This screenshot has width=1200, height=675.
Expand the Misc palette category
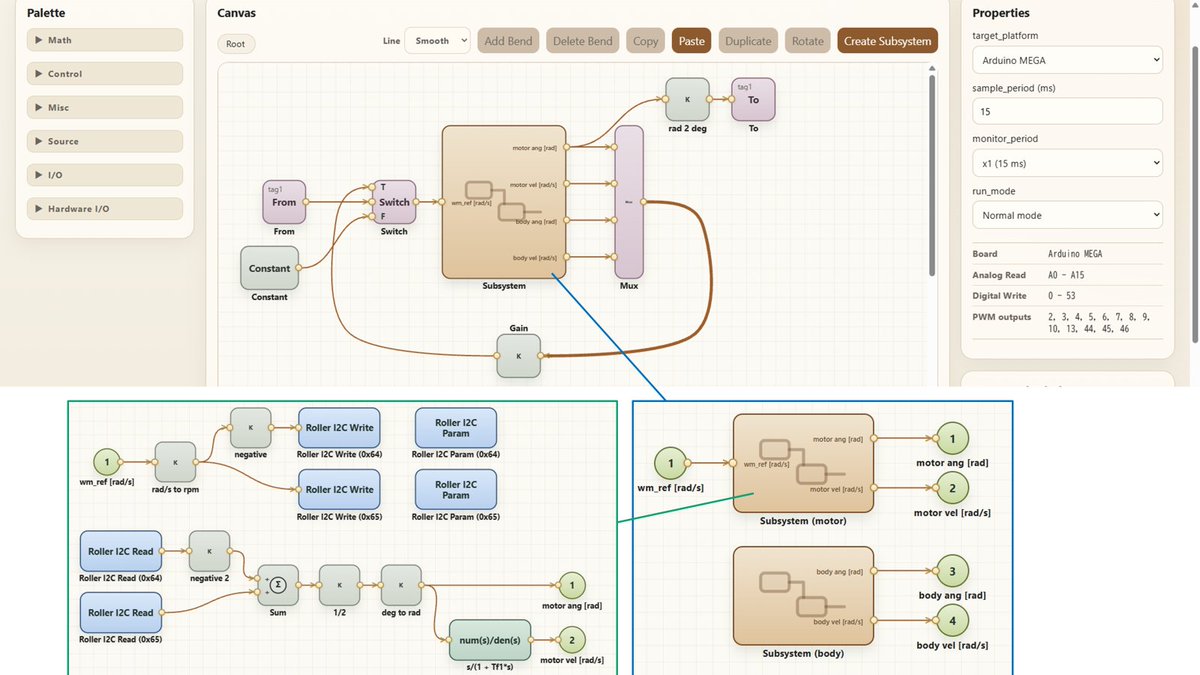point(106,107)
